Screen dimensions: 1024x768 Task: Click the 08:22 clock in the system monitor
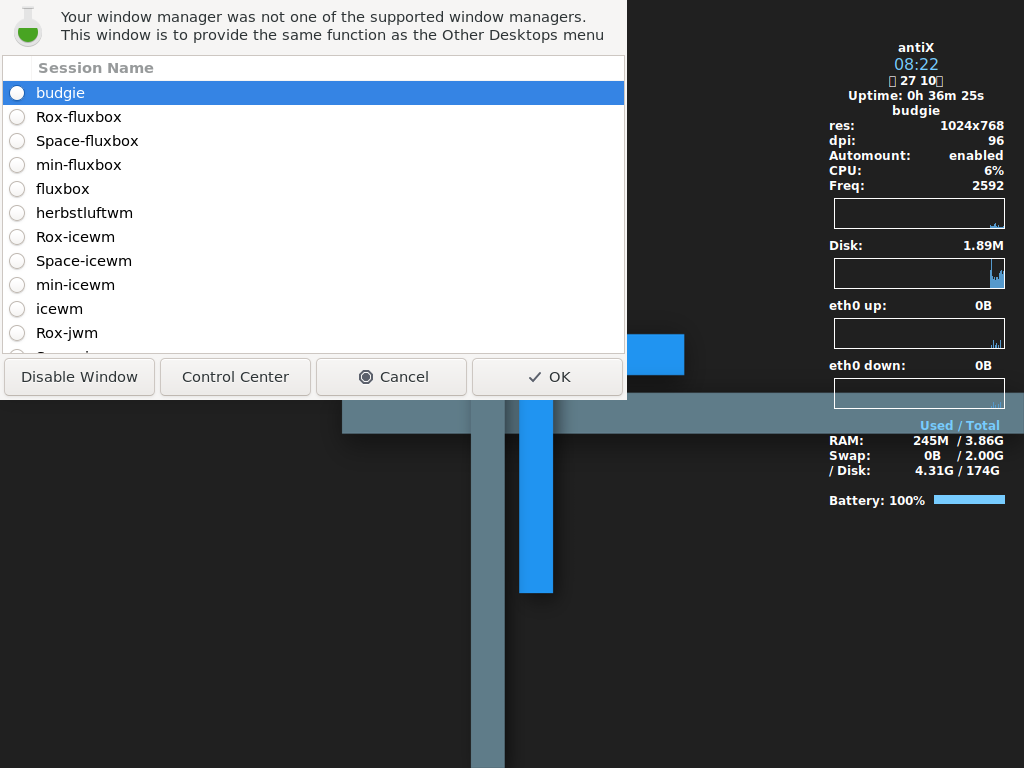(916, 64)
